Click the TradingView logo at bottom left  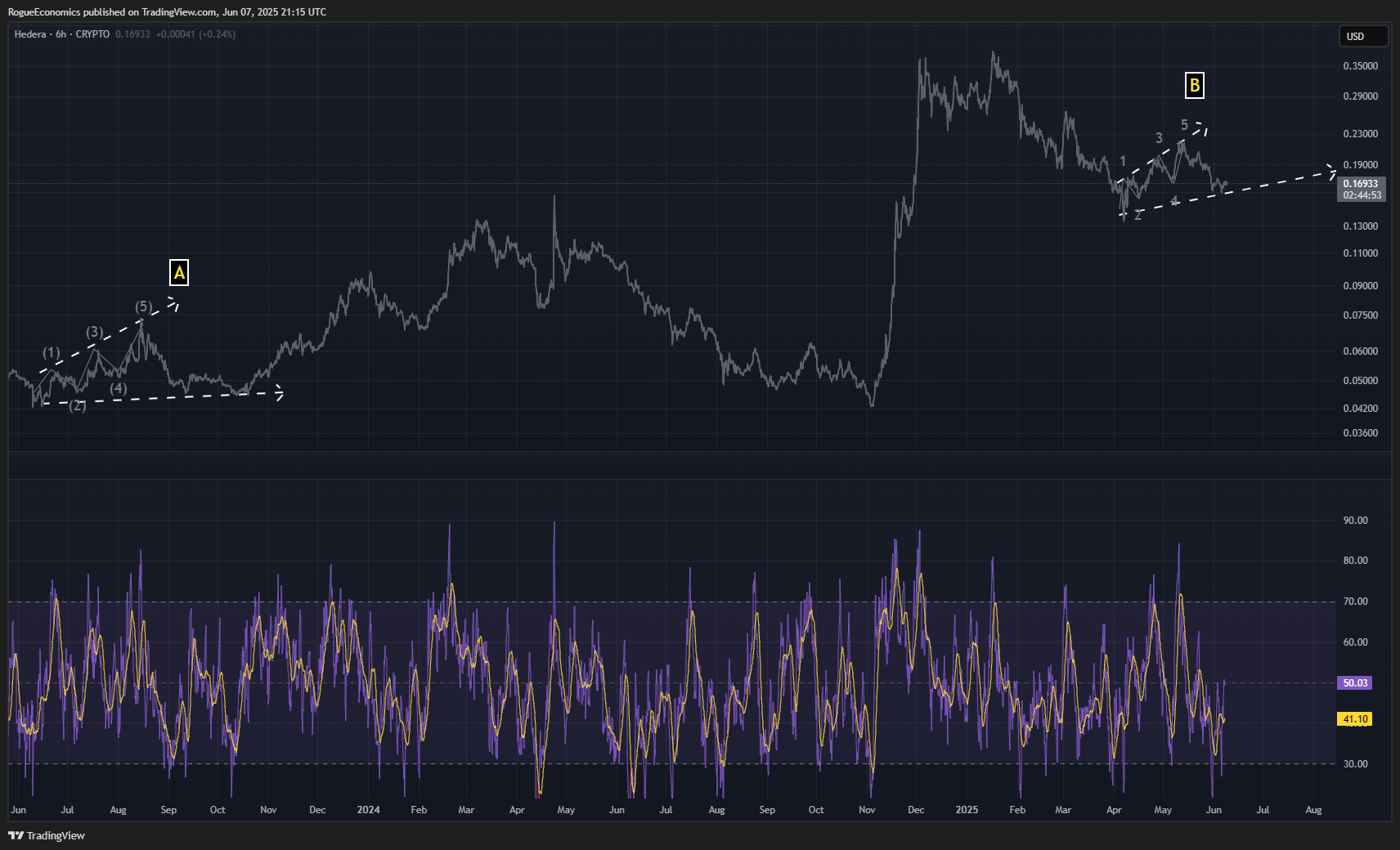click(47, 835)
